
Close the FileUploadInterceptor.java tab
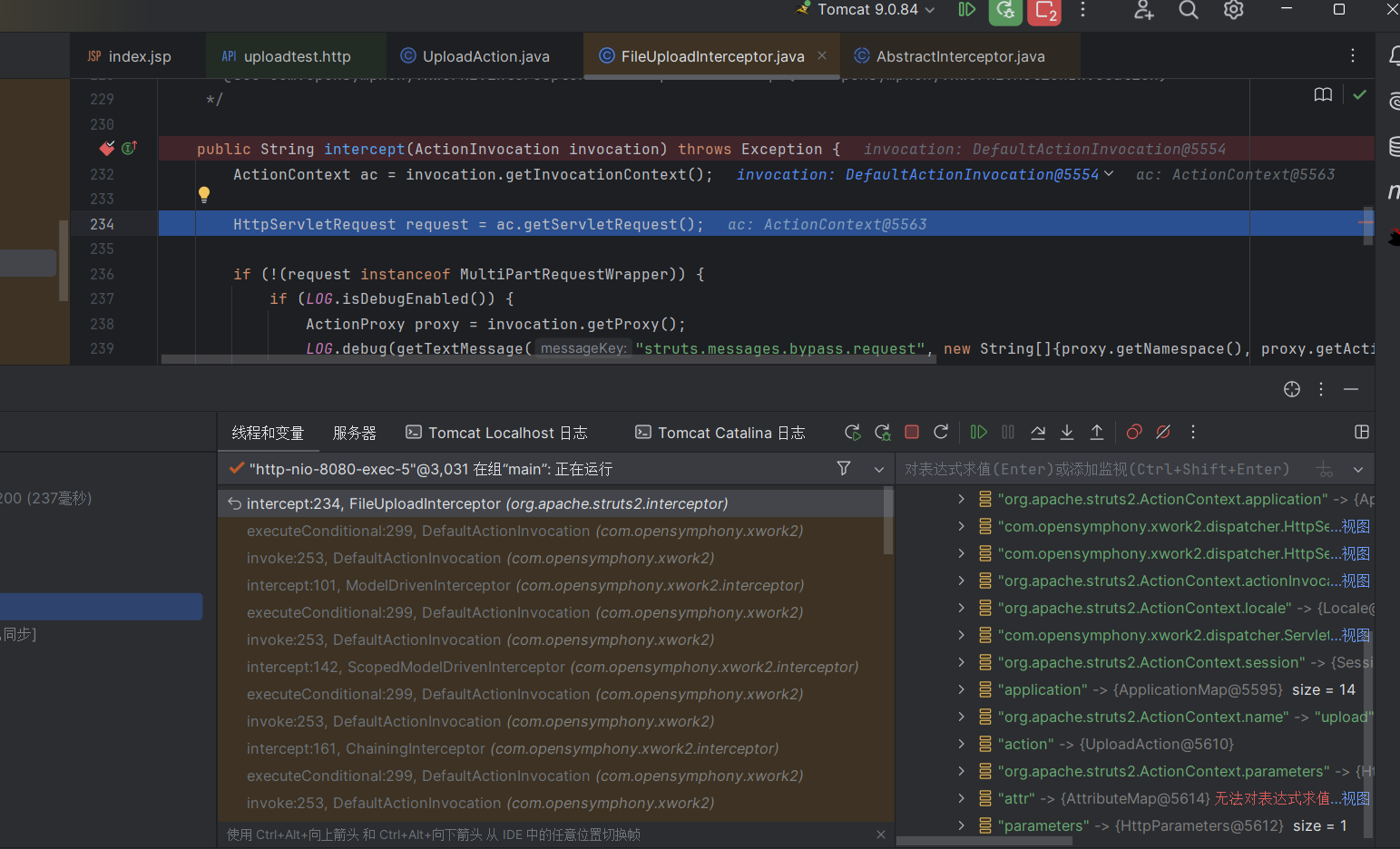pyautogui.click(x=822, y=55)
